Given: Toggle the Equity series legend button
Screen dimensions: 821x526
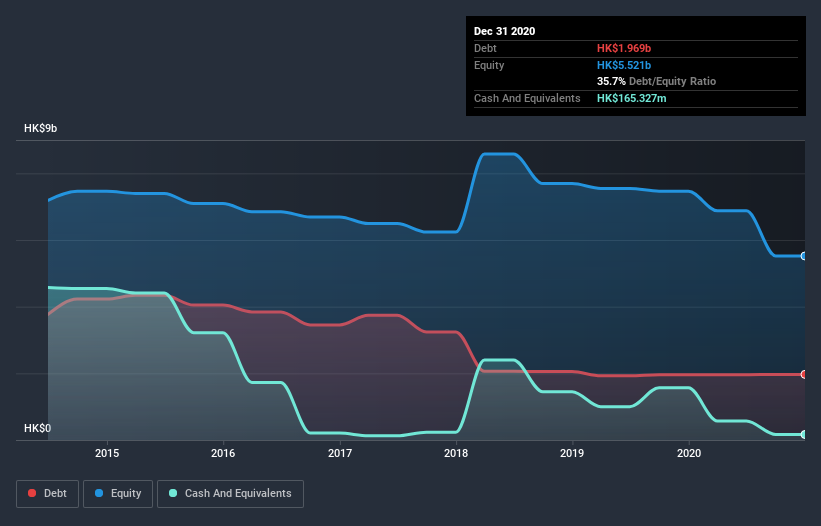Looking at the screenshot, I should (118, 494).
